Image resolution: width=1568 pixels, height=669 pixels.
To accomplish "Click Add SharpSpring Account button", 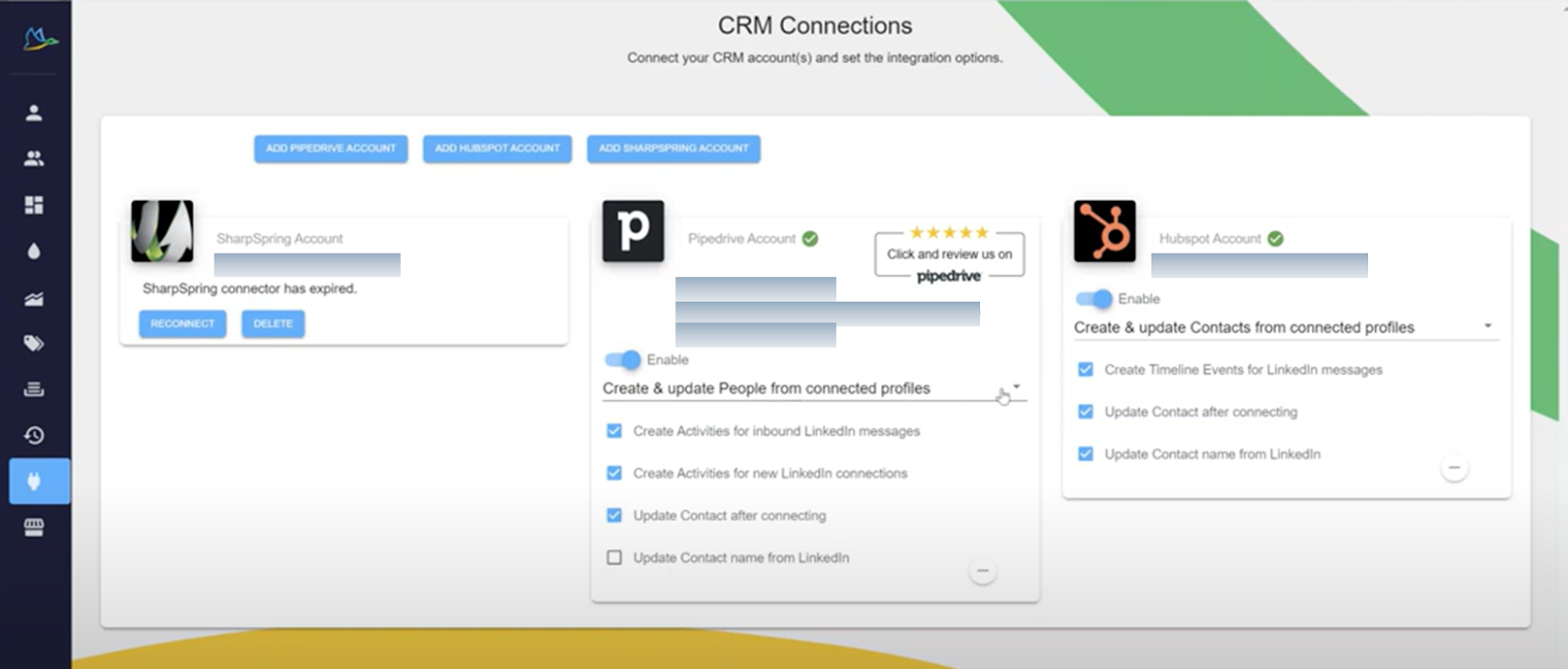I will coord(674,149).
